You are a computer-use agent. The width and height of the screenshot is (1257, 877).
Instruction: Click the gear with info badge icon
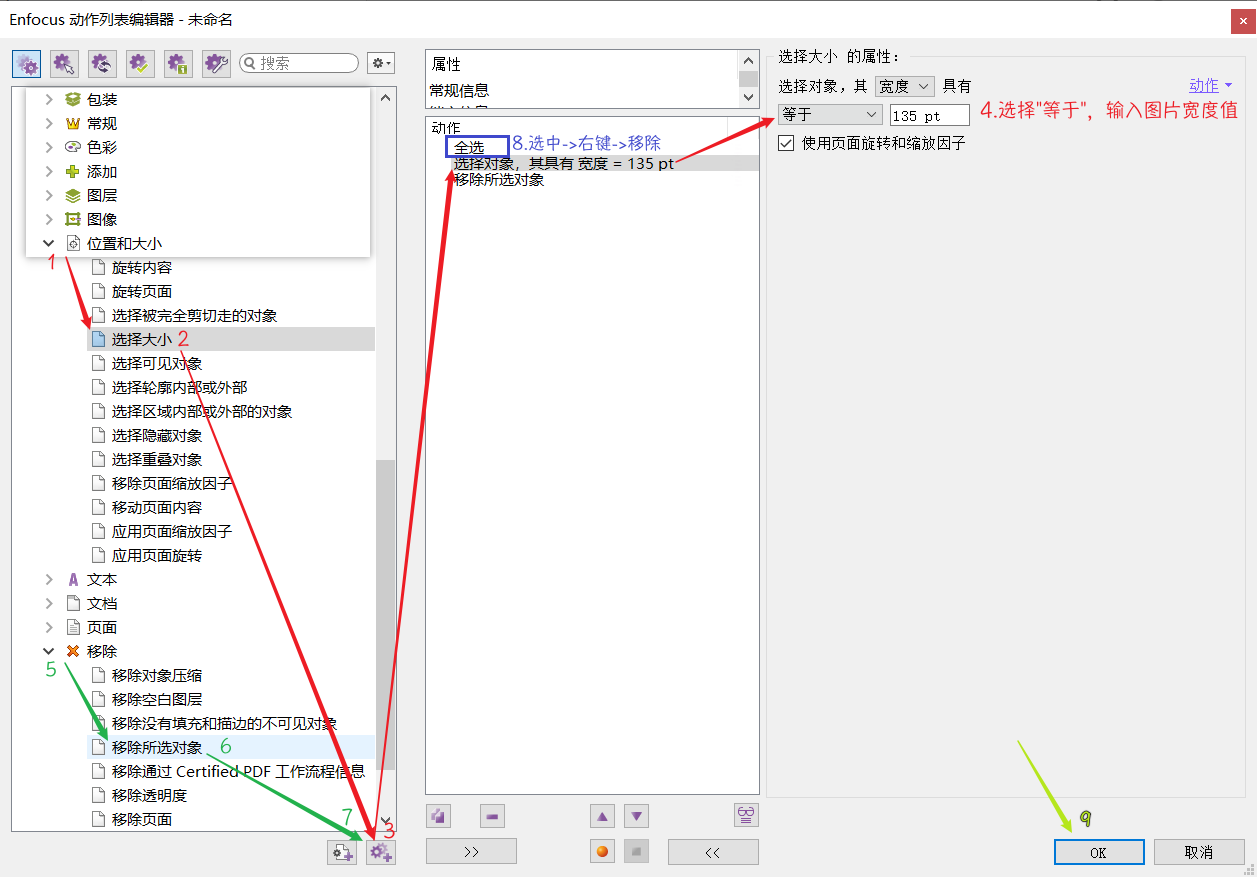pyautogui.click(x=178, y=63)
